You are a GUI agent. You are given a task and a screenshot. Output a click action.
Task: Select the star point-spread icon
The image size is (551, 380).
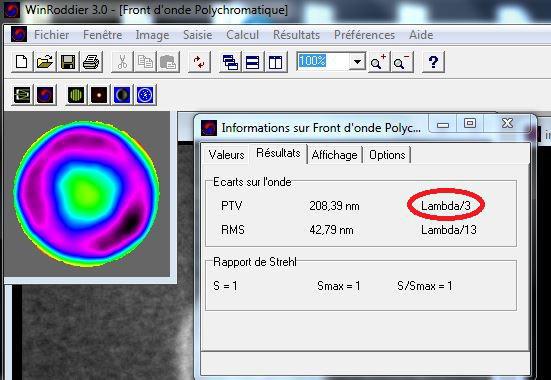pyautogui.click(x=99, y=95)
